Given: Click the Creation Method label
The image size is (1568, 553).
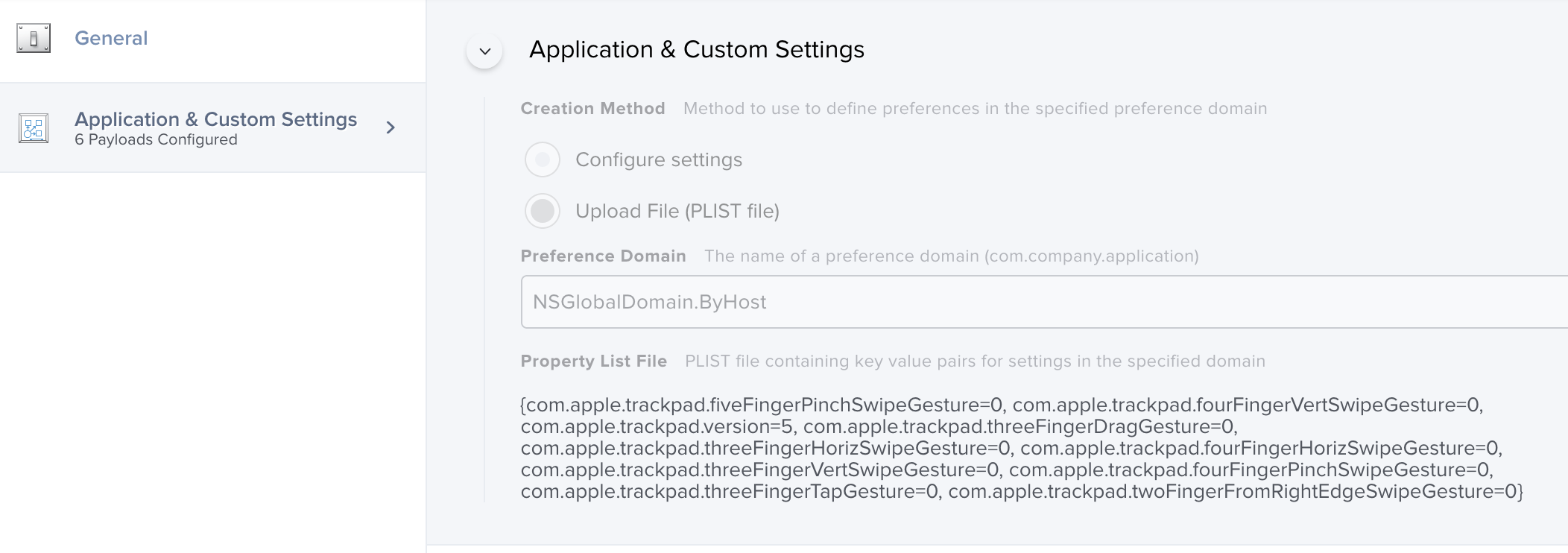Looking at the screenshot, I should pos(592,109).
